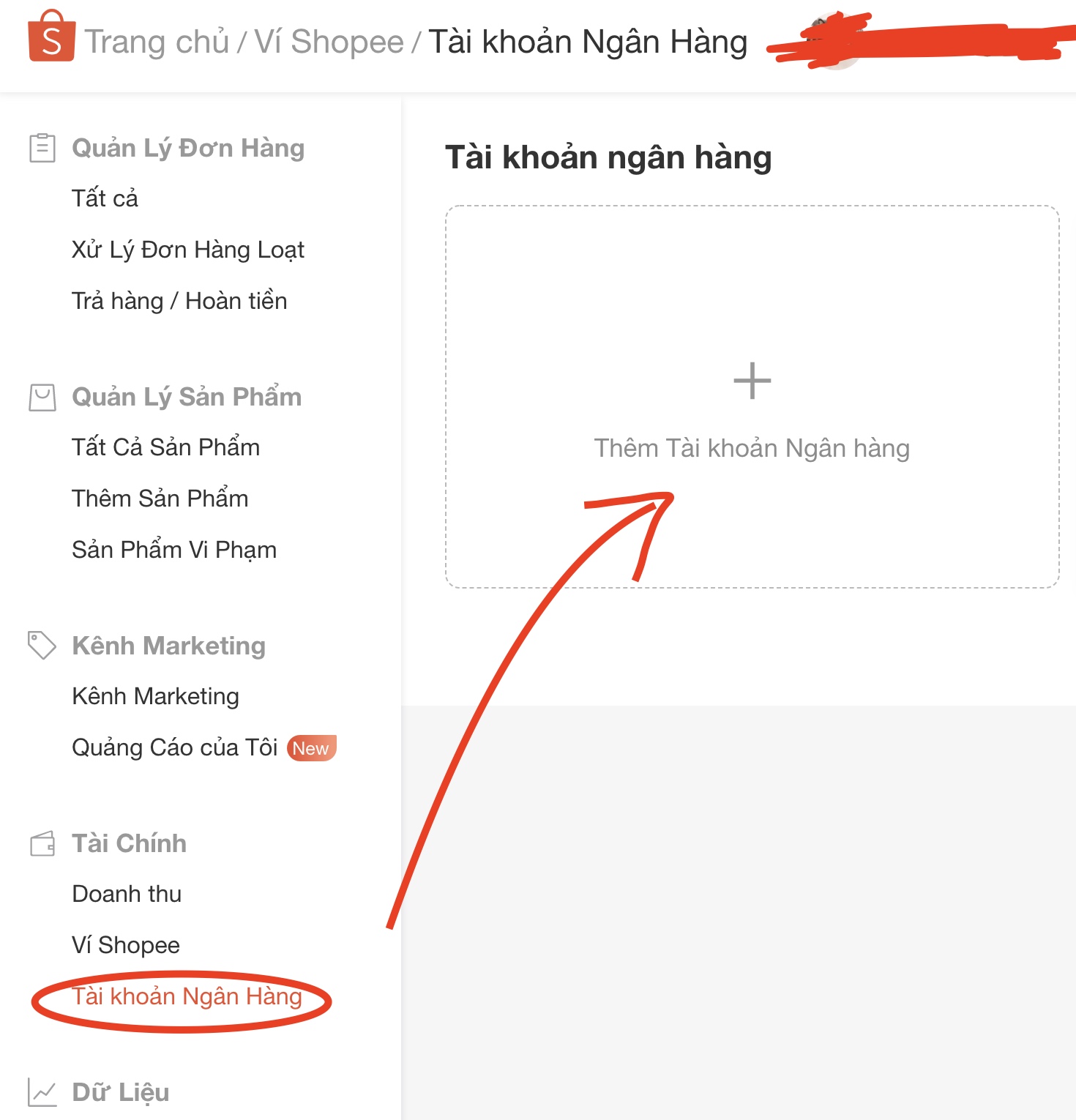Image resolution: width=1076 pixels, height=1120 pixels.
Task: Open the Doanh thu finance page
Action: (127, 894)
